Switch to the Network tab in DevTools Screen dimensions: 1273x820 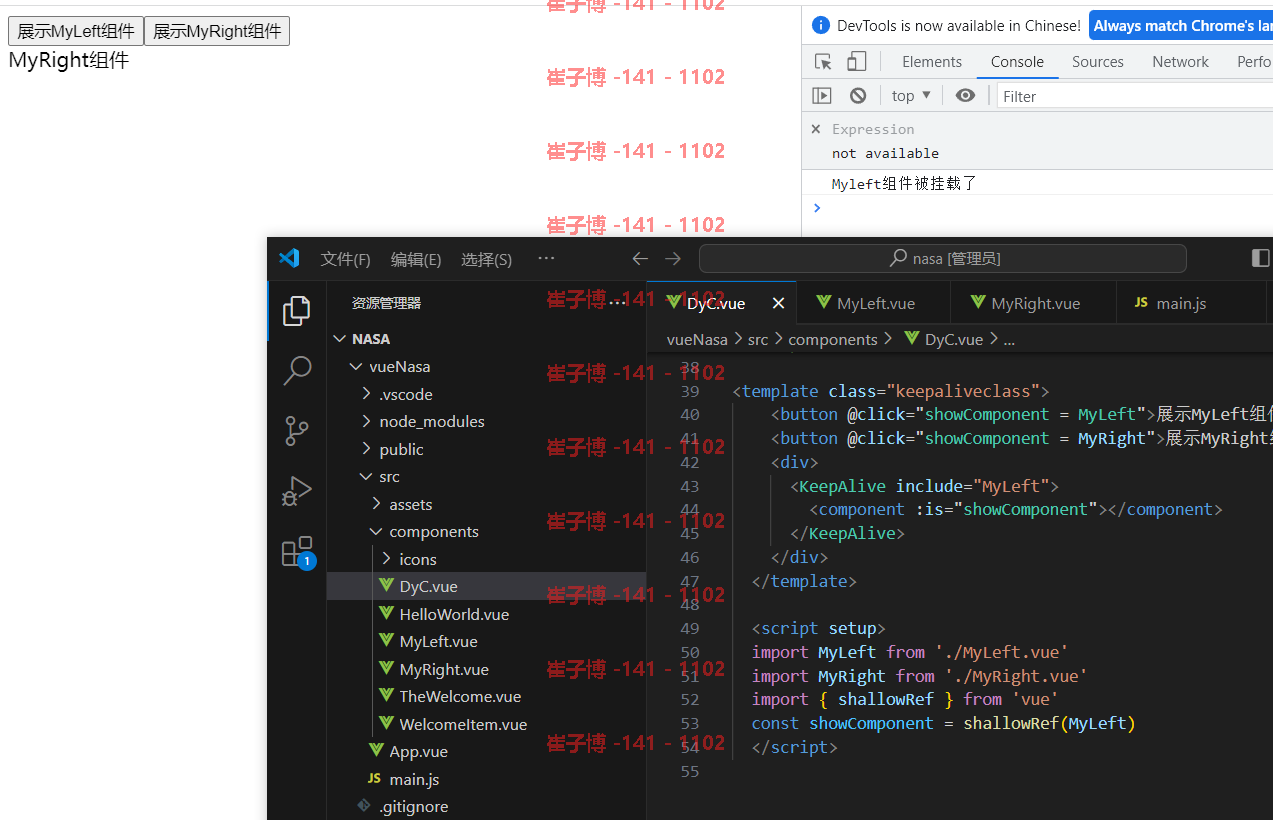tap(1180, 62)
